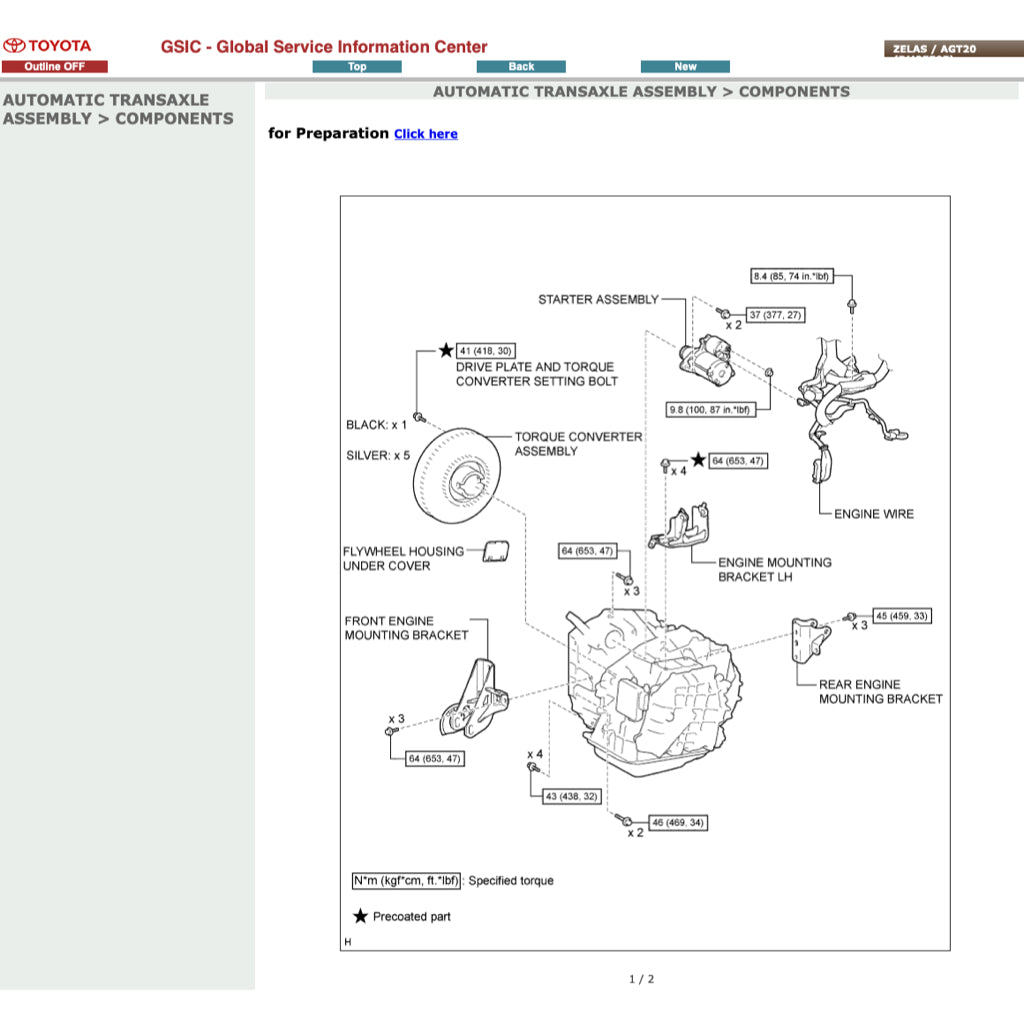Image resolution: width=1024 pixels, height=1024 pixels.
Task: Click the Toyota logo in the header
Action: 47,46
